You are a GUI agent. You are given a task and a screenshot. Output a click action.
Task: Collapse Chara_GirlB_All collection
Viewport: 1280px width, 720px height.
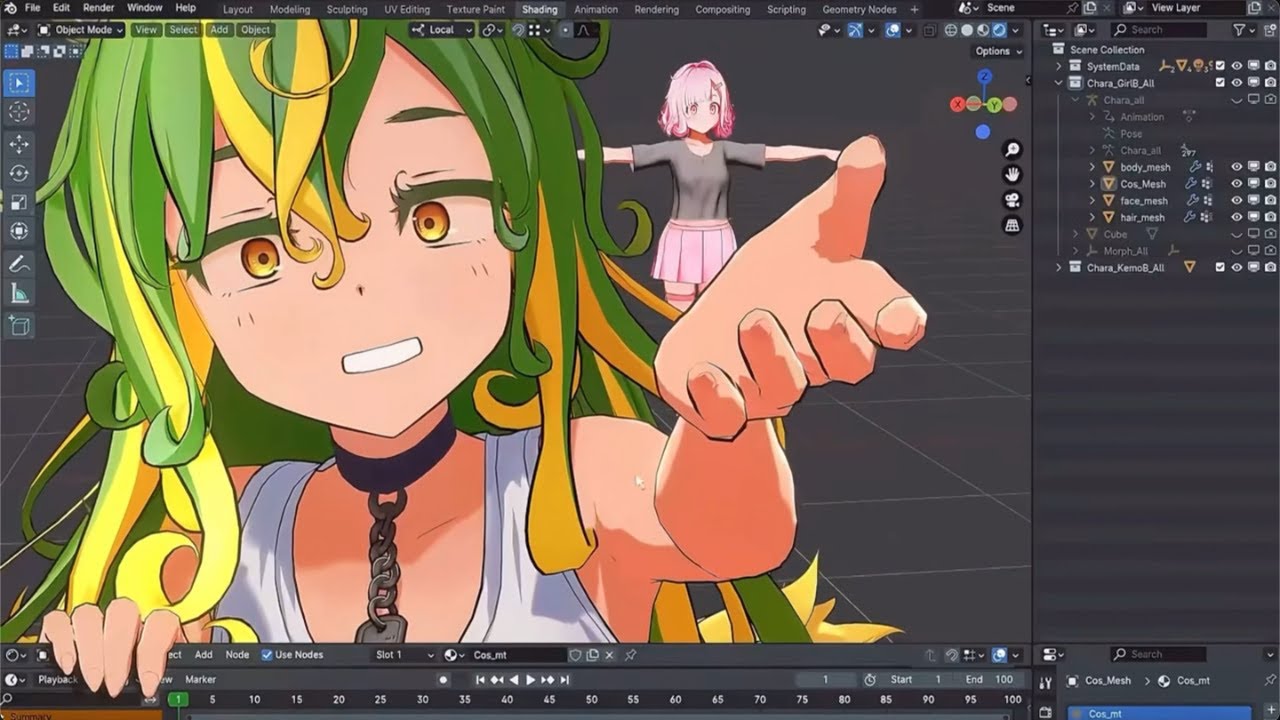pyautogui.click(x=1059, y=83)
